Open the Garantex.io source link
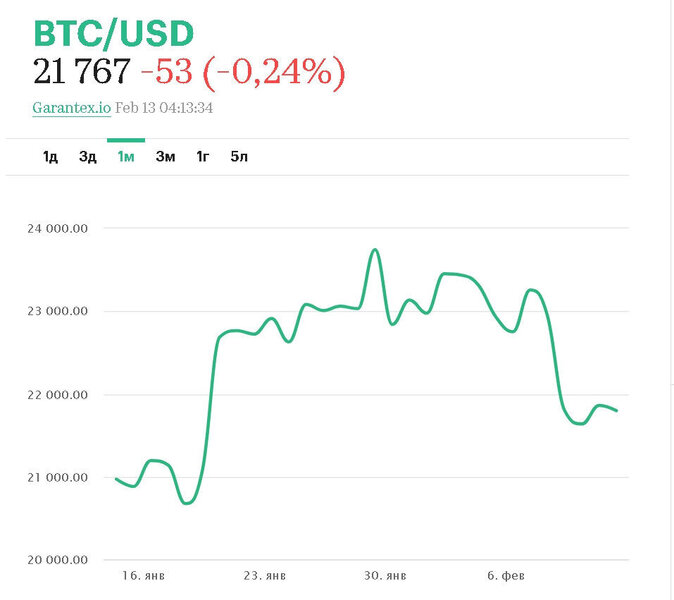This screenshot has width=674, height=600. [x=71, y=108]
